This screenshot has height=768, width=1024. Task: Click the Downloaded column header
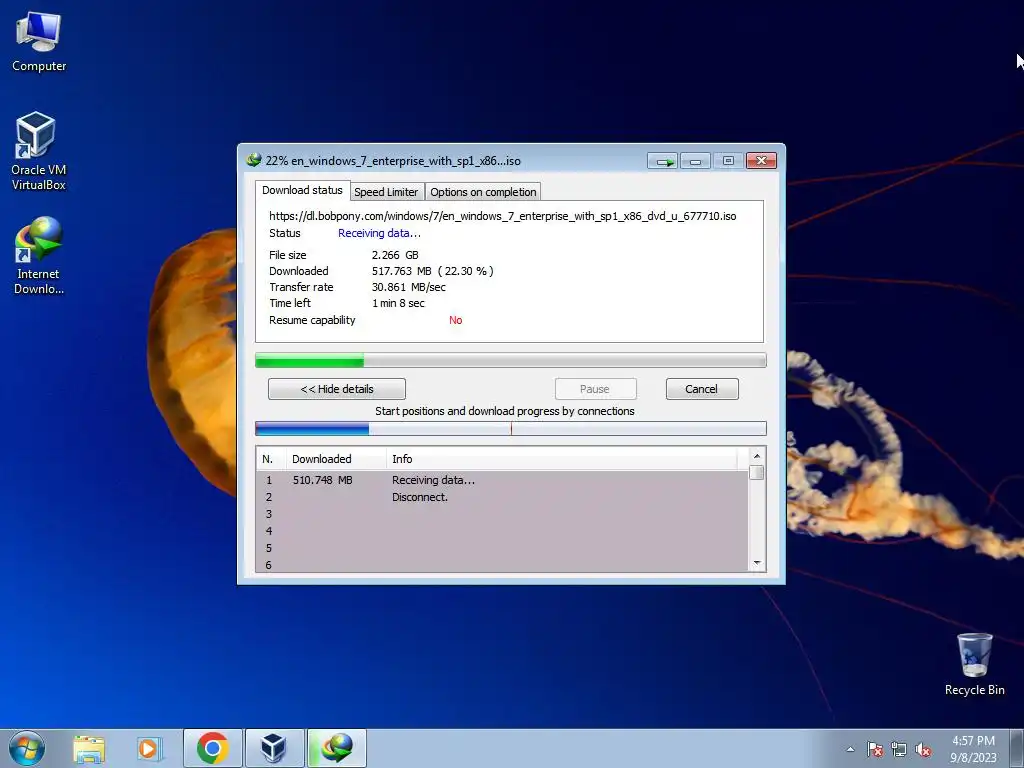point(336,459)
